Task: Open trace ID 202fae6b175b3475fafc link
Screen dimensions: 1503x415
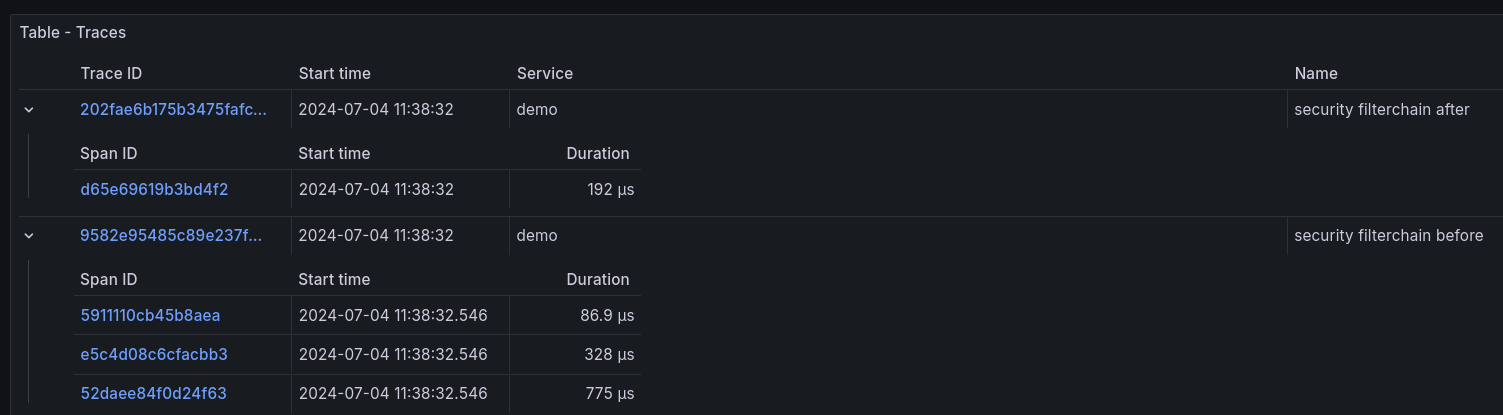Action: [173, 110]
